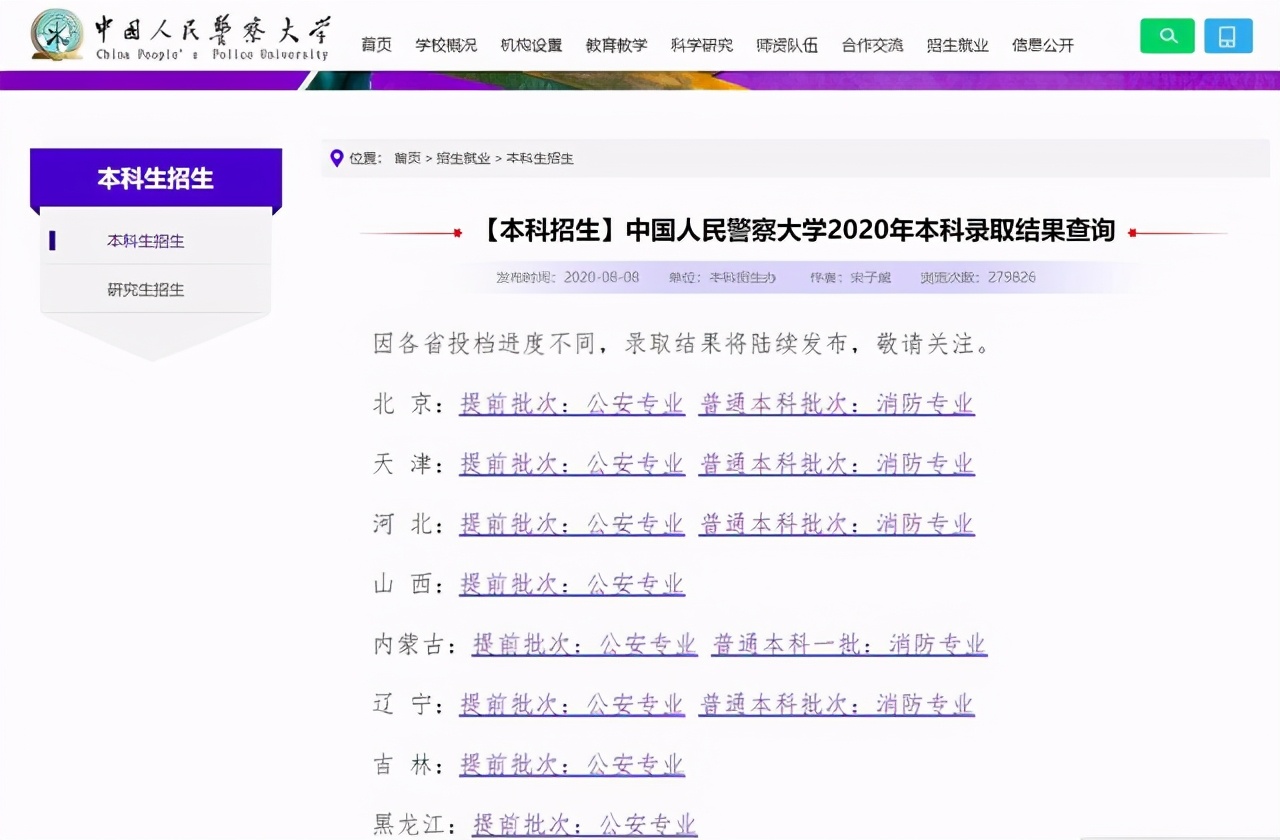The height and width of the screenshot is (840, 1280).
Task: Click the purple location pin in the breadcrumb
Action: tap(337, 158)
